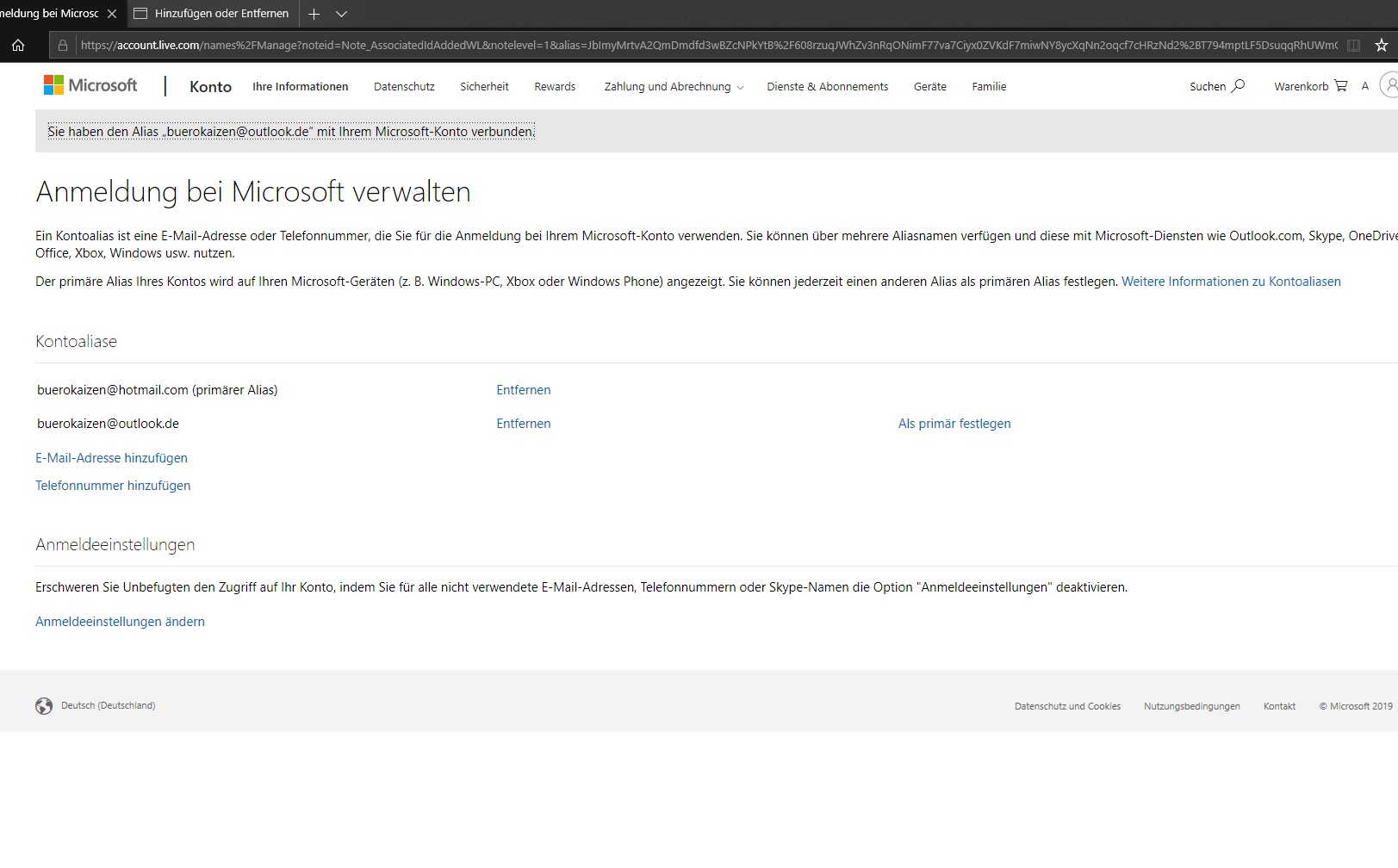This screenshot has width=1398, height=868.
Task: Click the © Microsoft 2019 footer text
Action: 1356,706
